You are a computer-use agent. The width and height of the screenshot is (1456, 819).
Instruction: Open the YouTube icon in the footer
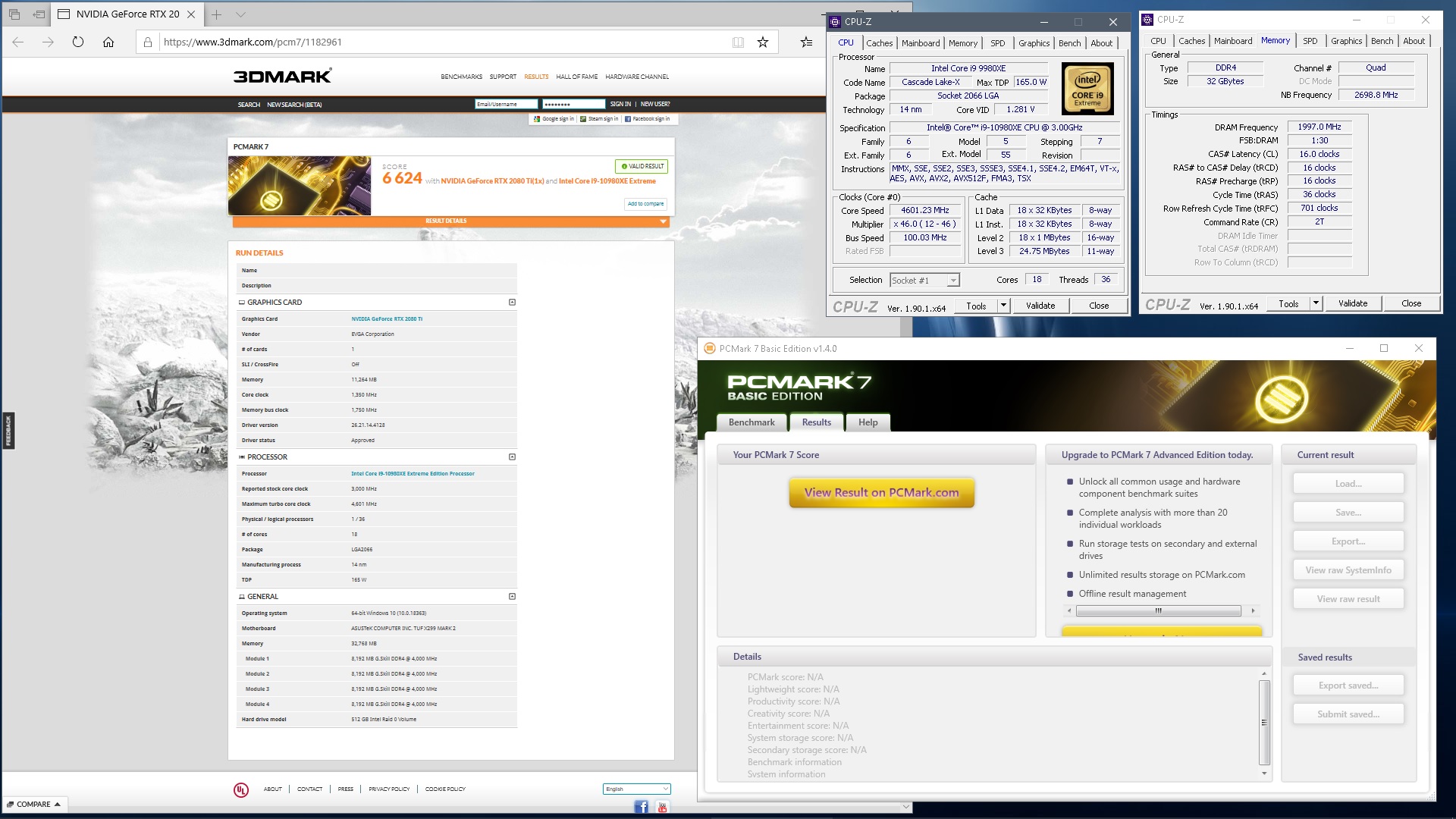(x=662, y=807)
